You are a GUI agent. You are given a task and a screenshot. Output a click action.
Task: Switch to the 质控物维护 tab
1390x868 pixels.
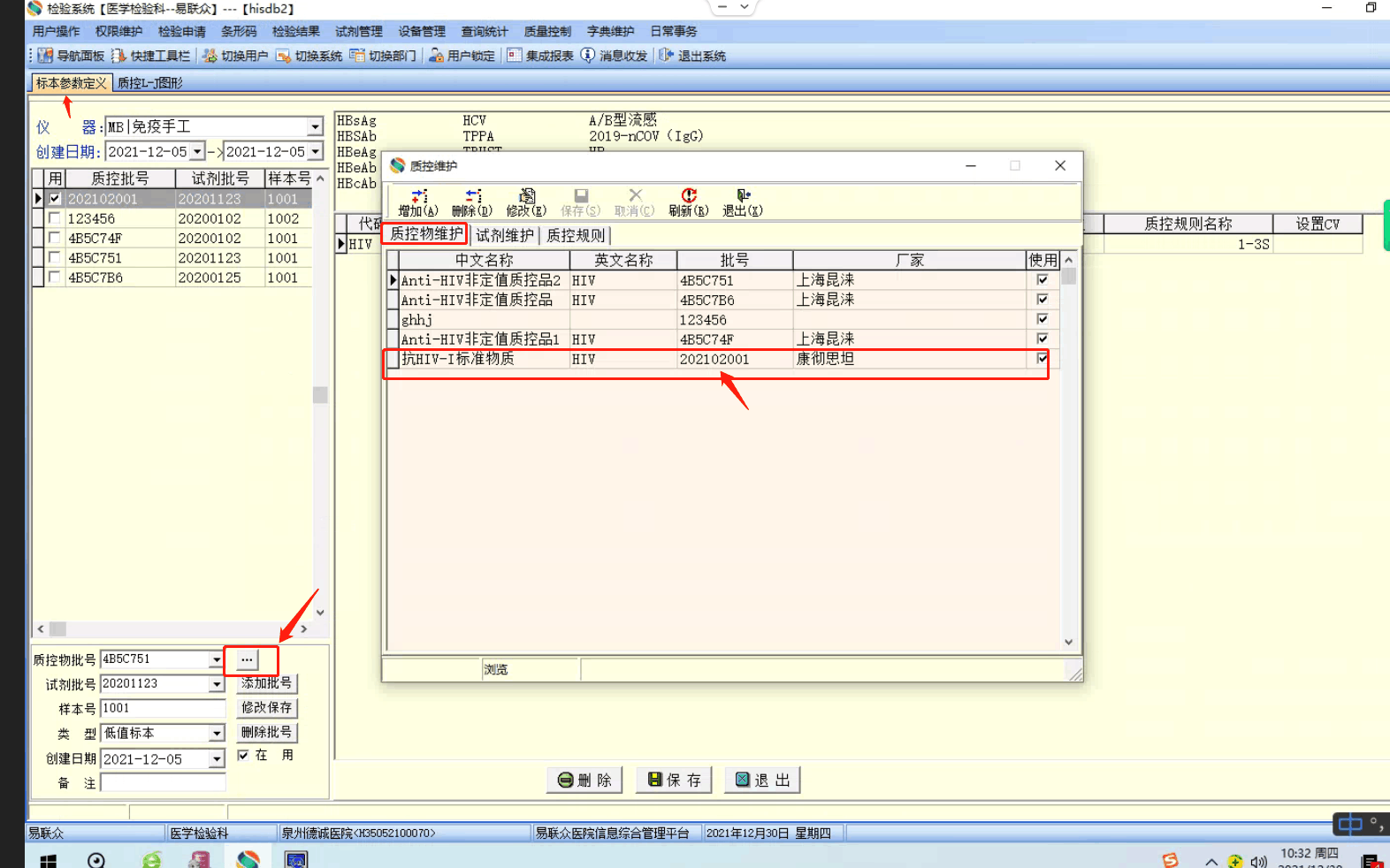click(x=426, y=234)
